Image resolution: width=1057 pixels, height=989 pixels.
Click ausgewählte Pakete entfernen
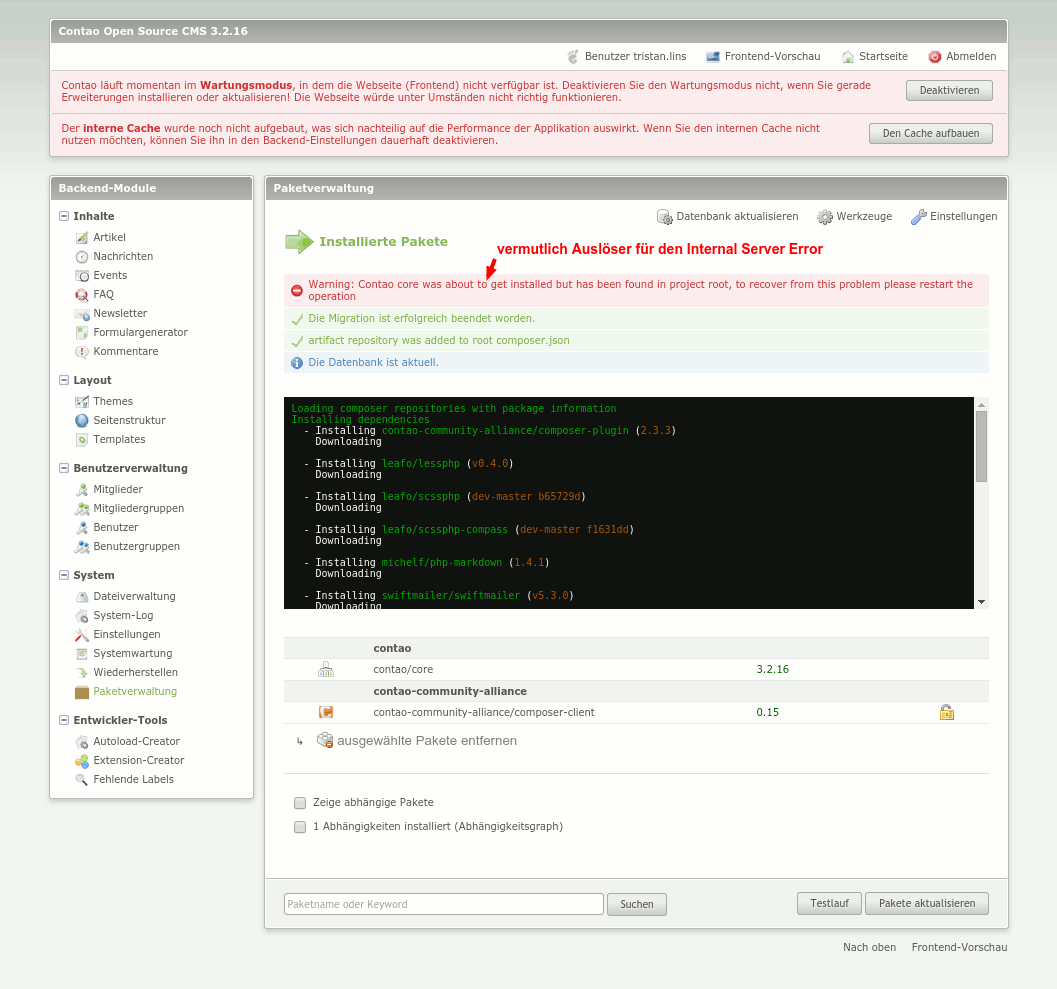(417, 741)
